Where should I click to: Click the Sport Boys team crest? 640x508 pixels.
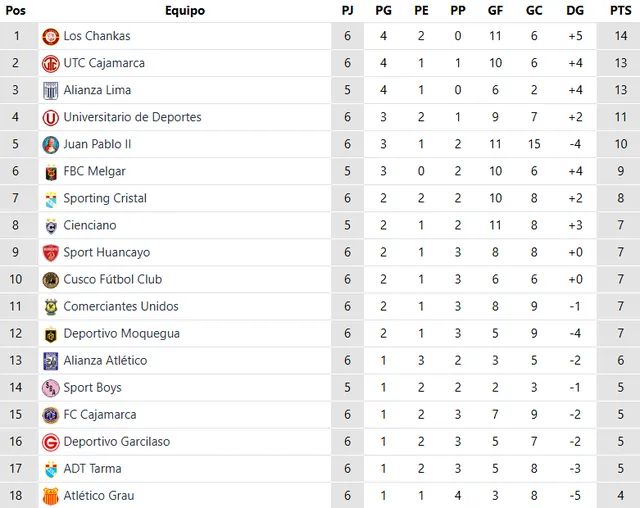pos(50,387)
